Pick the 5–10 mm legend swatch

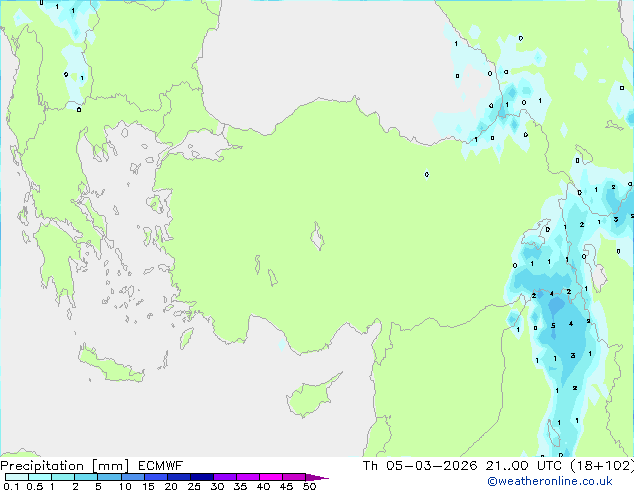[109, 477]
